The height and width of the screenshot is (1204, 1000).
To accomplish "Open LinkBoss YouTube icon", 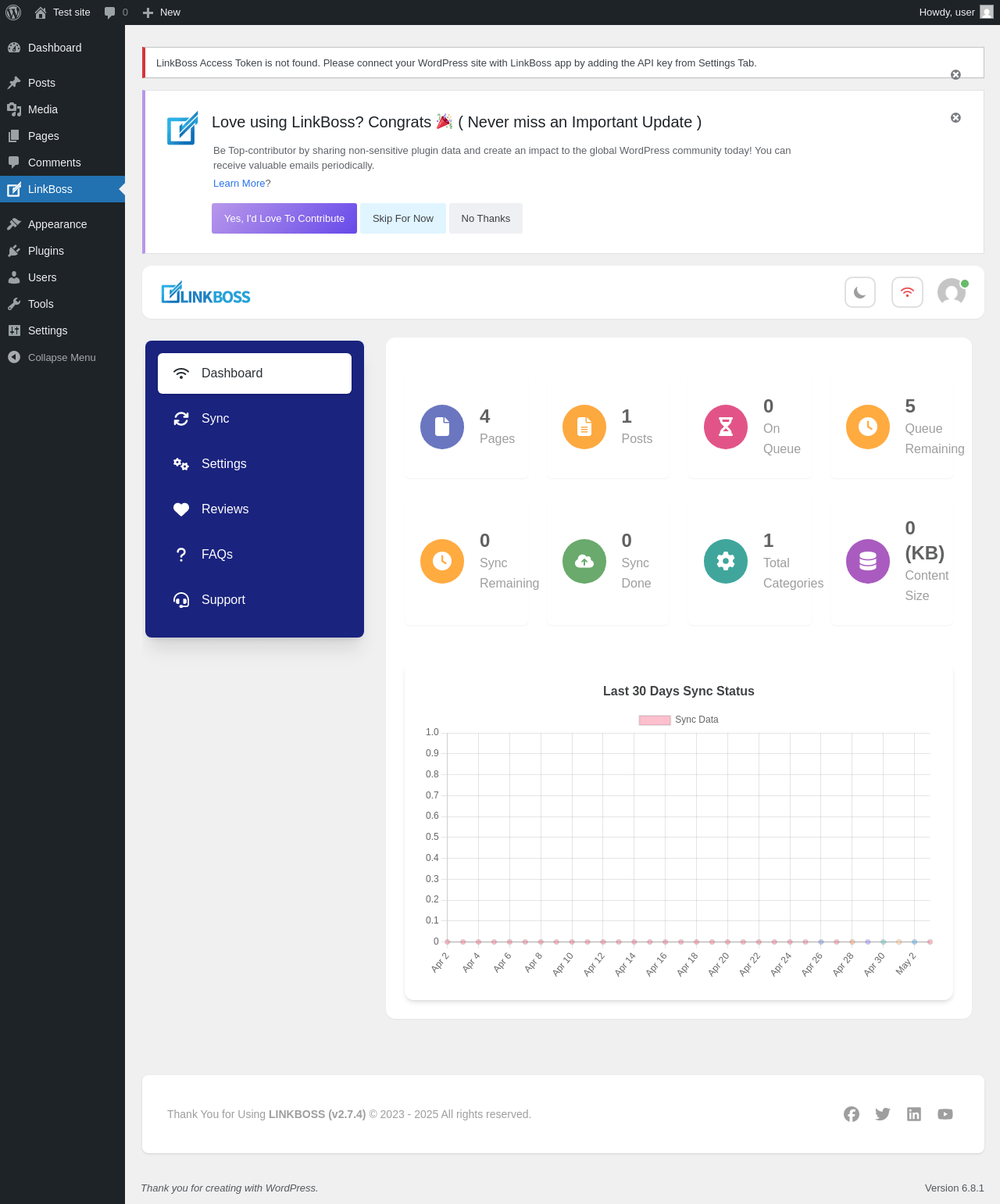I will tap(945, 1114).
